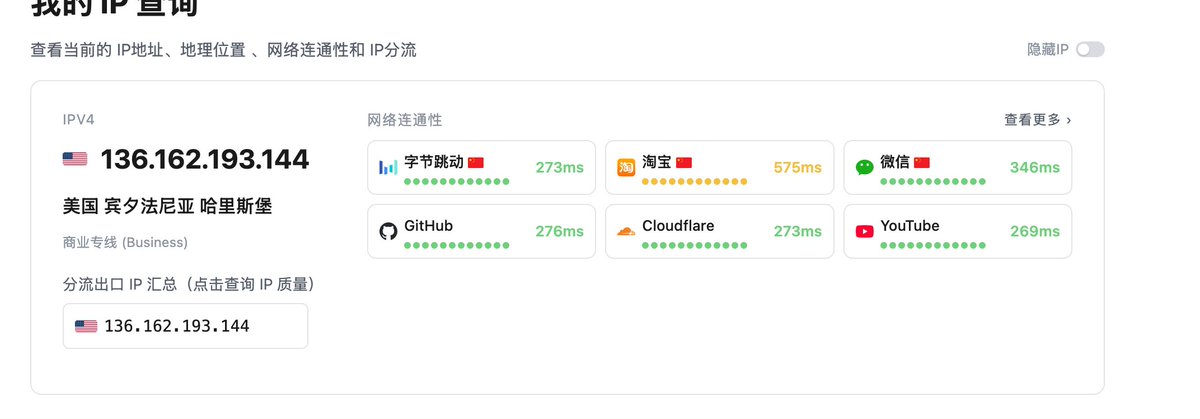Click the green dot bar under 微信

pos(933,181)
